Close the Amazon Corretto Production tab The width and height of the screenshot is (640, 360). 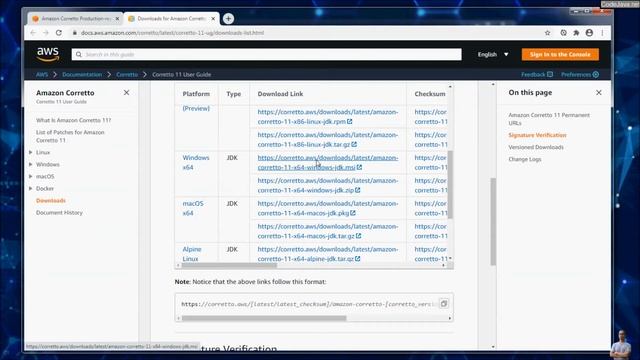click(117, 19)
